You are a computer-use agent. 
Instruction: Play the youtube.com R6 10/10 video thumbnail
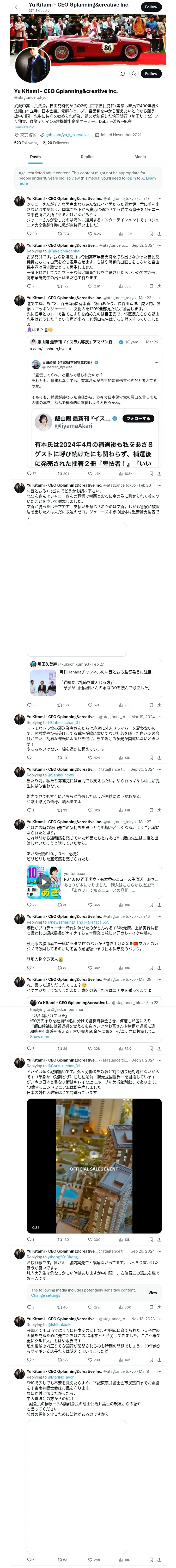tap(44, 881)
